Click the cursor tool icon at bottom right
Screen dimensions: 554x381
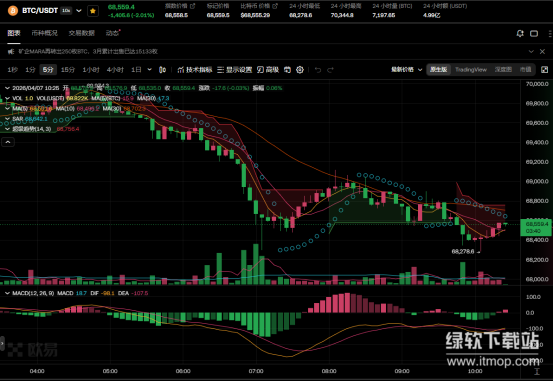click(537, 372)
